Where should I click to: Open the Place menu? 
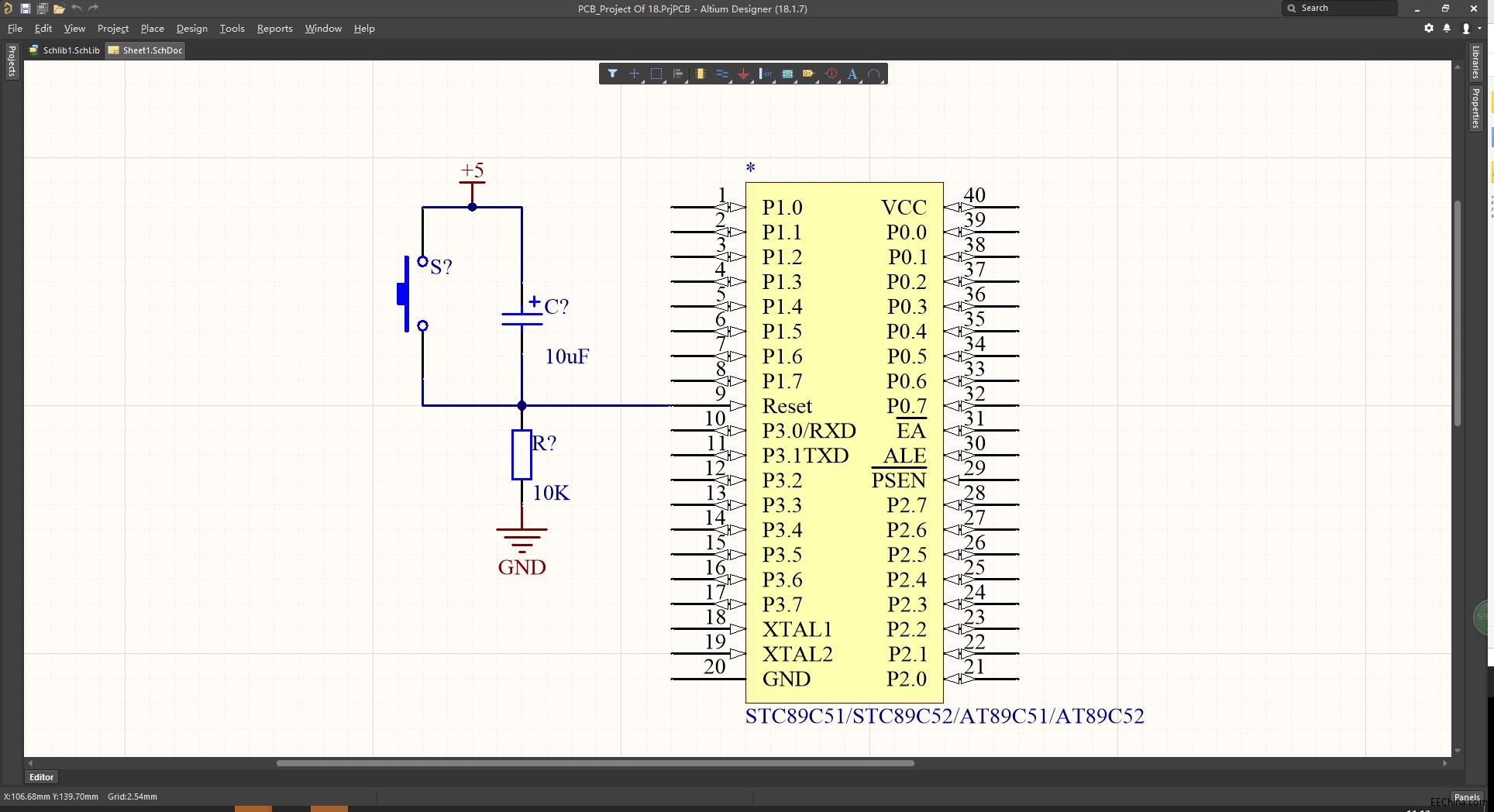pyautogui.click(x=152, y=28)
